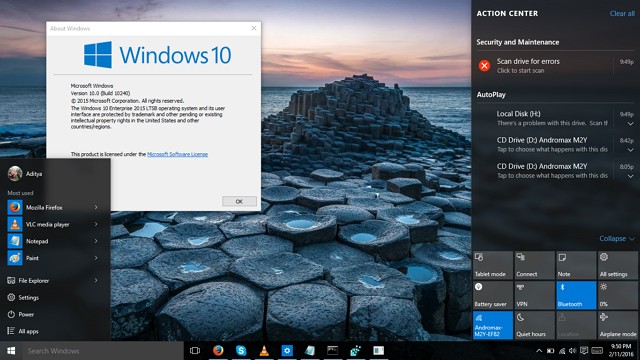Open the white window icon on taskbar
The height and width of the screenshot is (360, 640).
(x=378, y=351)
